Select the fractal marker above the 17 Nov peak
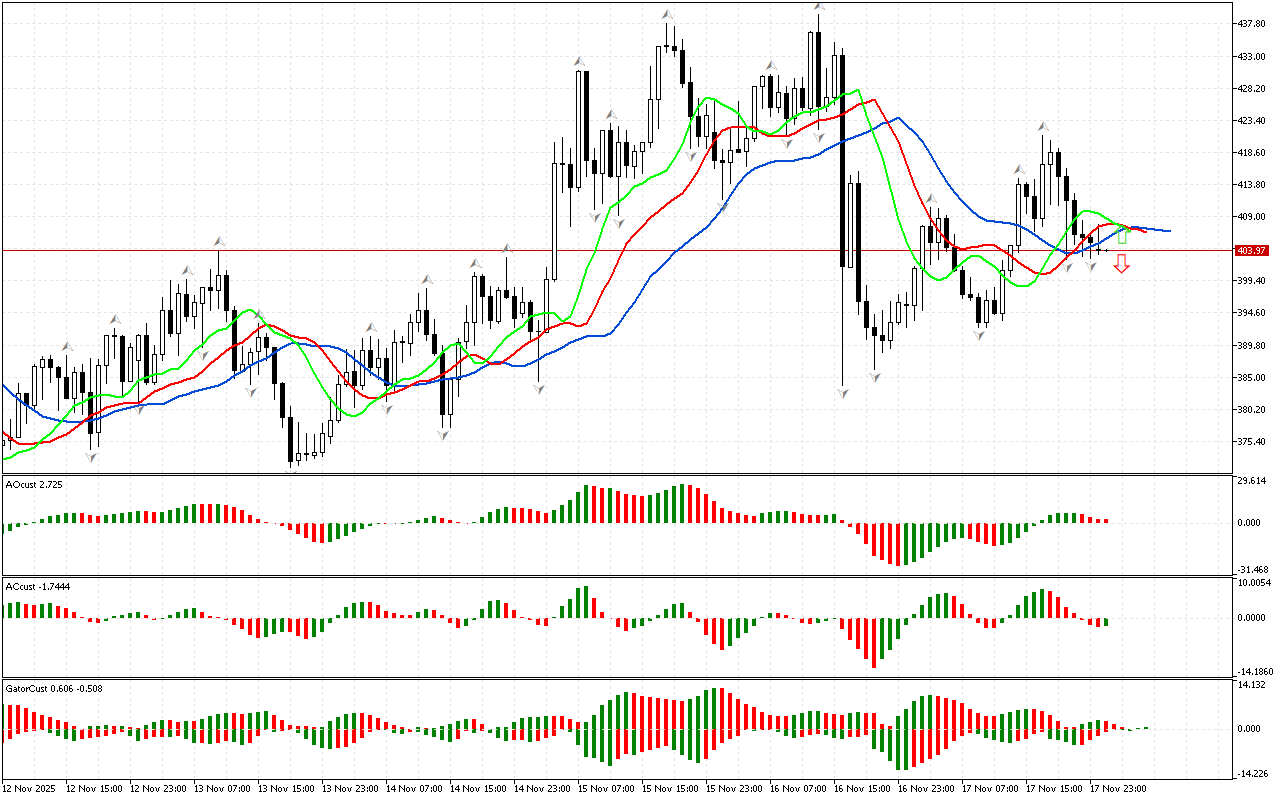This screenshot has width=1280, height=800. click(x=1043, y=127)
